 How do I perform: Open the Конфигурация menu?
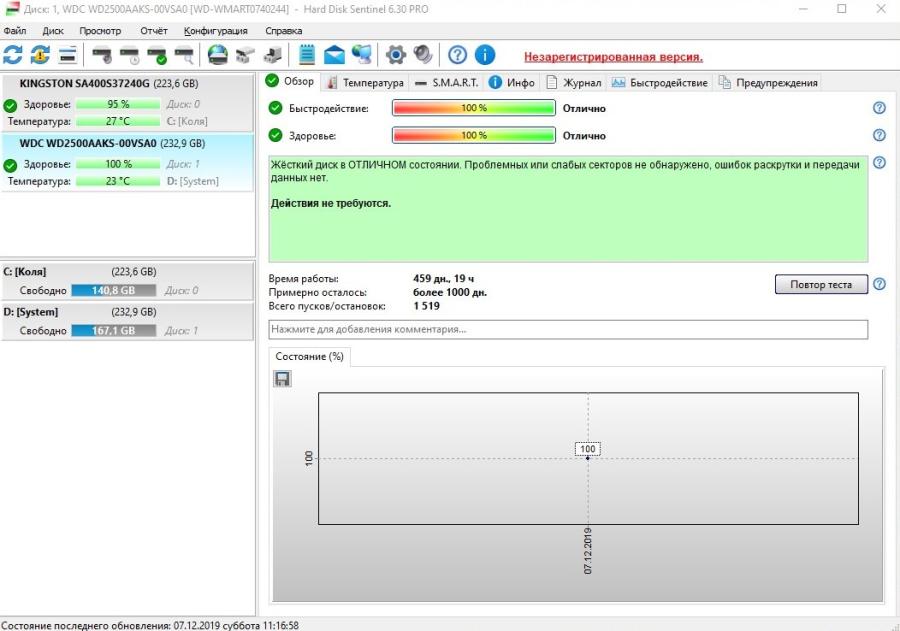(x=215, y=31)
